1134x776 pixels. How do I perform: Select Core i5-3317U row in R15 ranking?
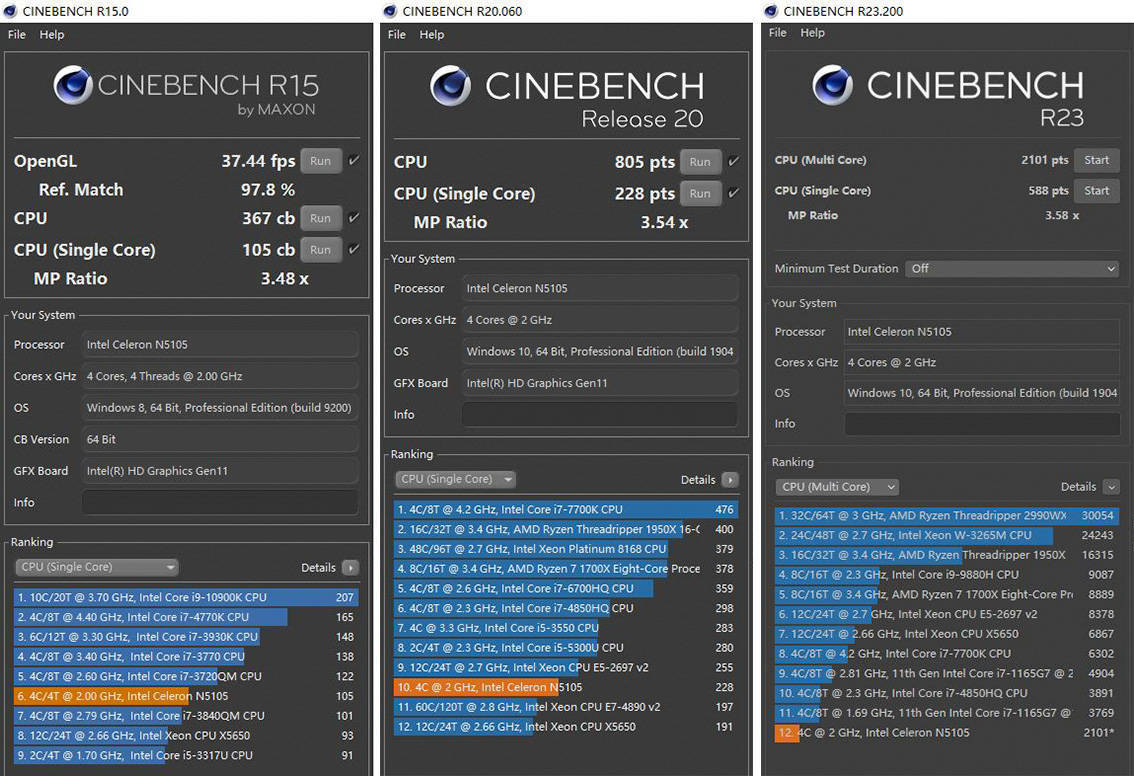point(186,755)
